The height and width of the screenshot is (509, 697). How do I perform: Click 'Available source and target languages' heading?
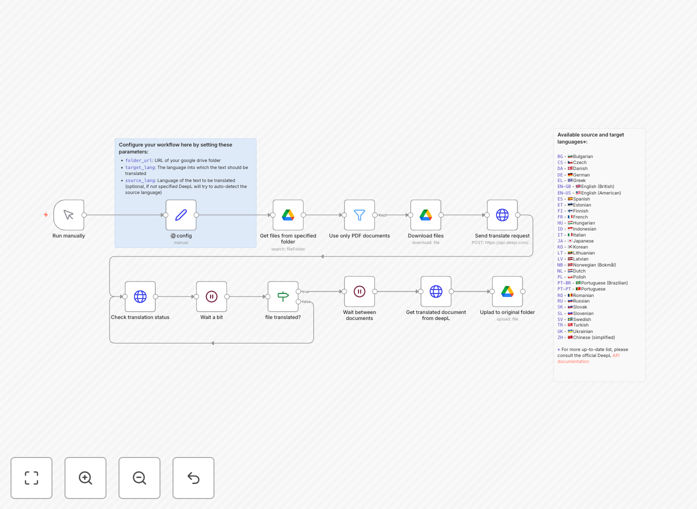pos(591,138)
